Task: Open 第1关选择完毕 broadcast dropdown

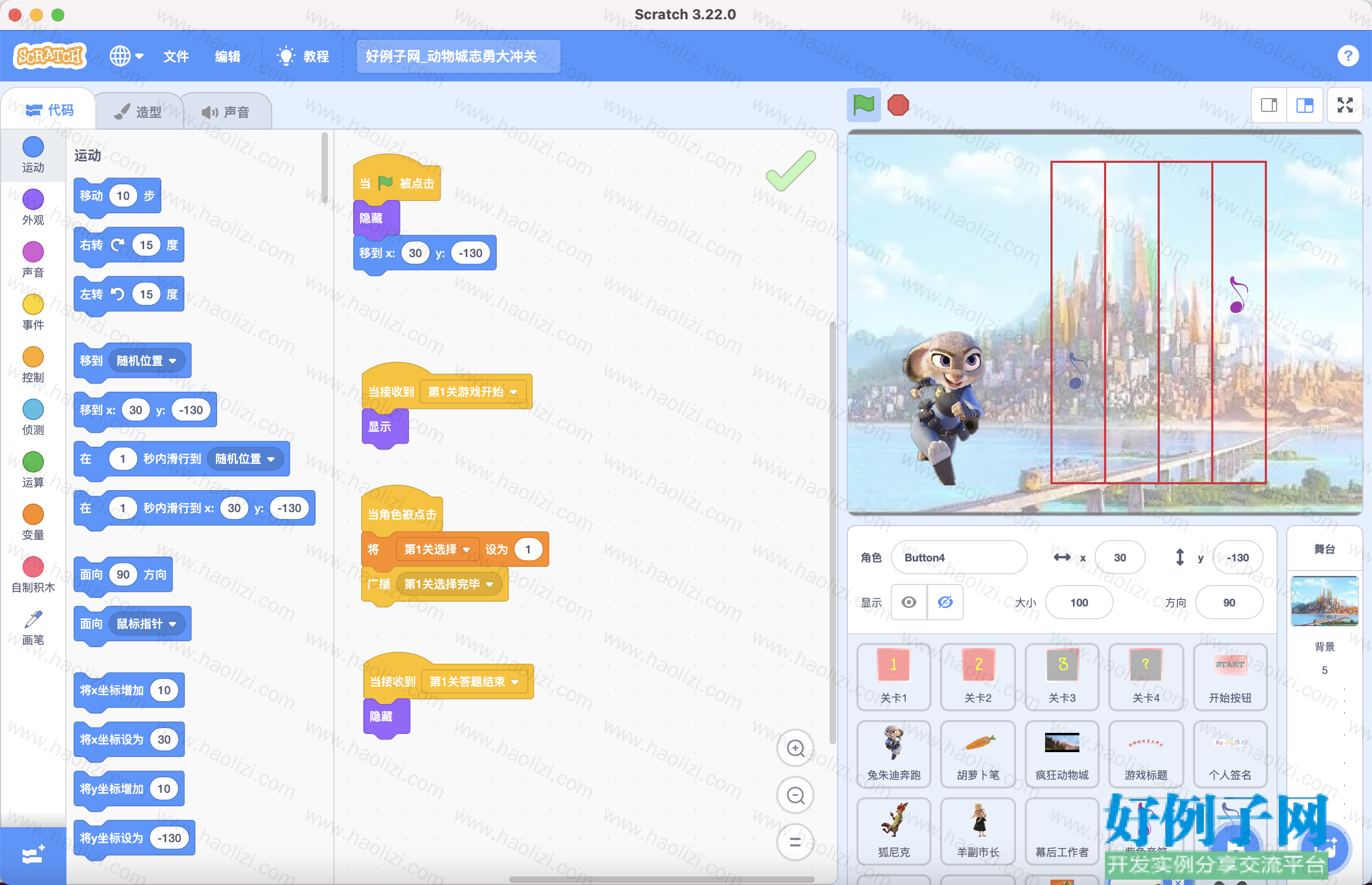Action: pyautogui.click(x=449, y=584)
